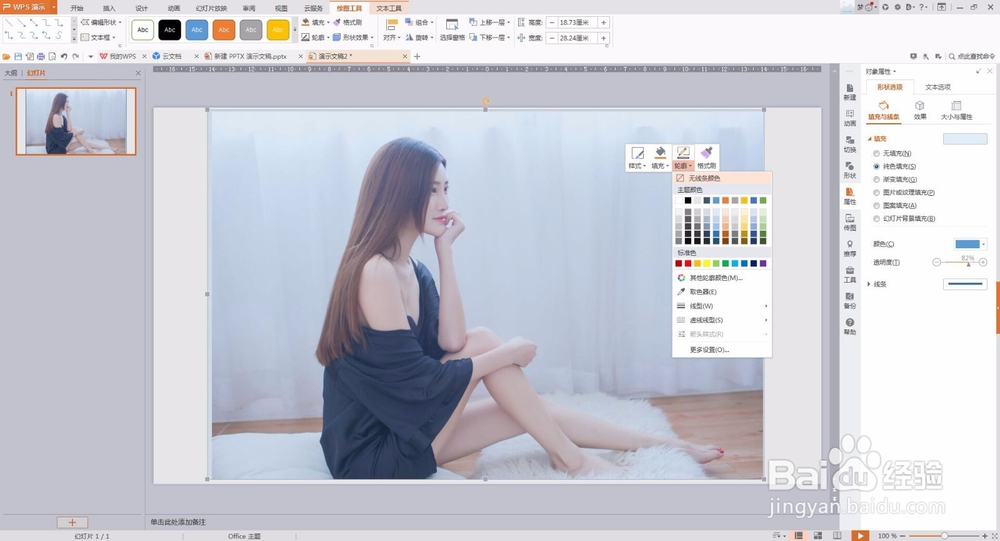Image resolution: width=1000 pixels, height=541 pixels.
Task: Select the 效果 icon in properties panel
Action: 920,110
